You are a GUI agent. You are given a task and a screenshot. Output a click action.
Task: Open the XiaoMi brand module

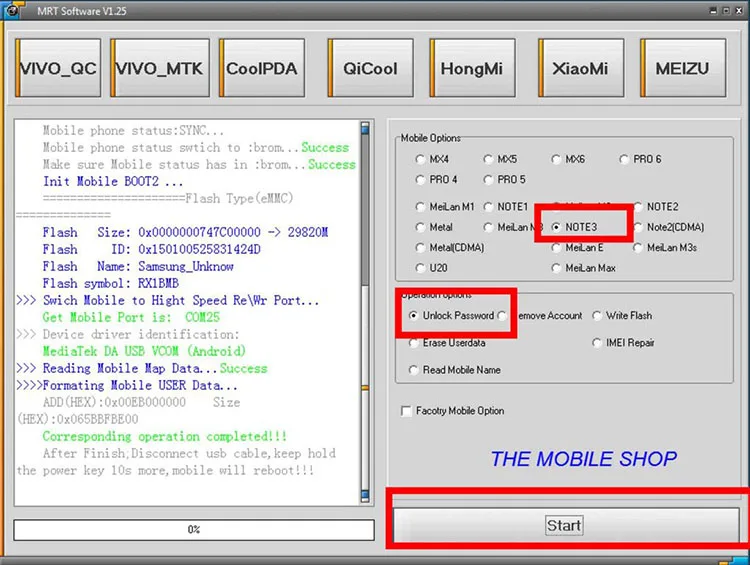[x=581, y=68]
